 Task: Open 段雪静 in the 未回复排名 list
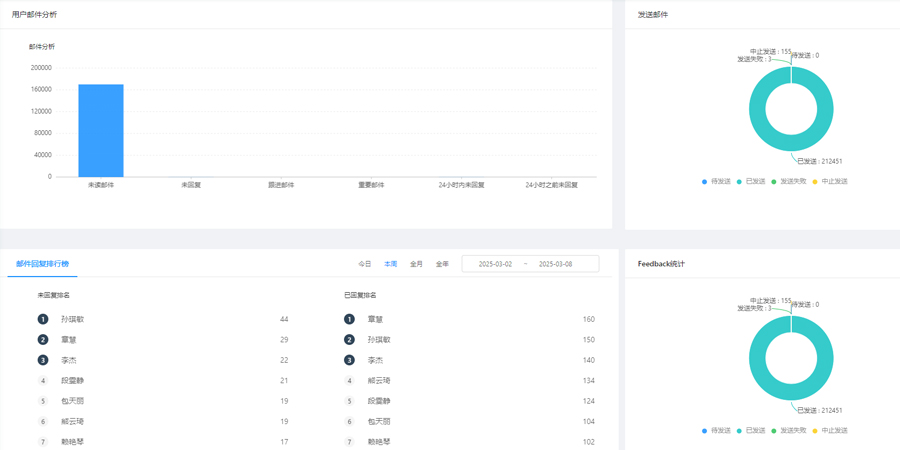tap(72, 381)
